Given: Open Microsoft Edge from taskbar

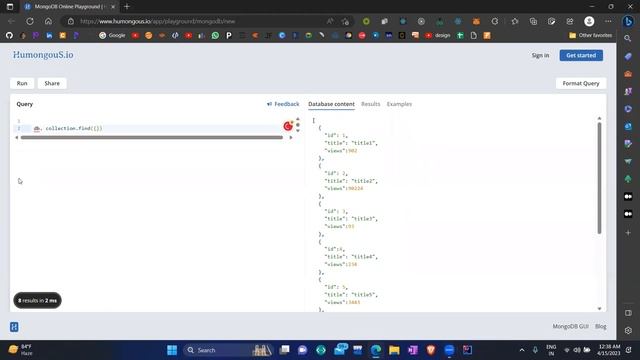Looking at the screenshot, I should click(x=376, y=350).
